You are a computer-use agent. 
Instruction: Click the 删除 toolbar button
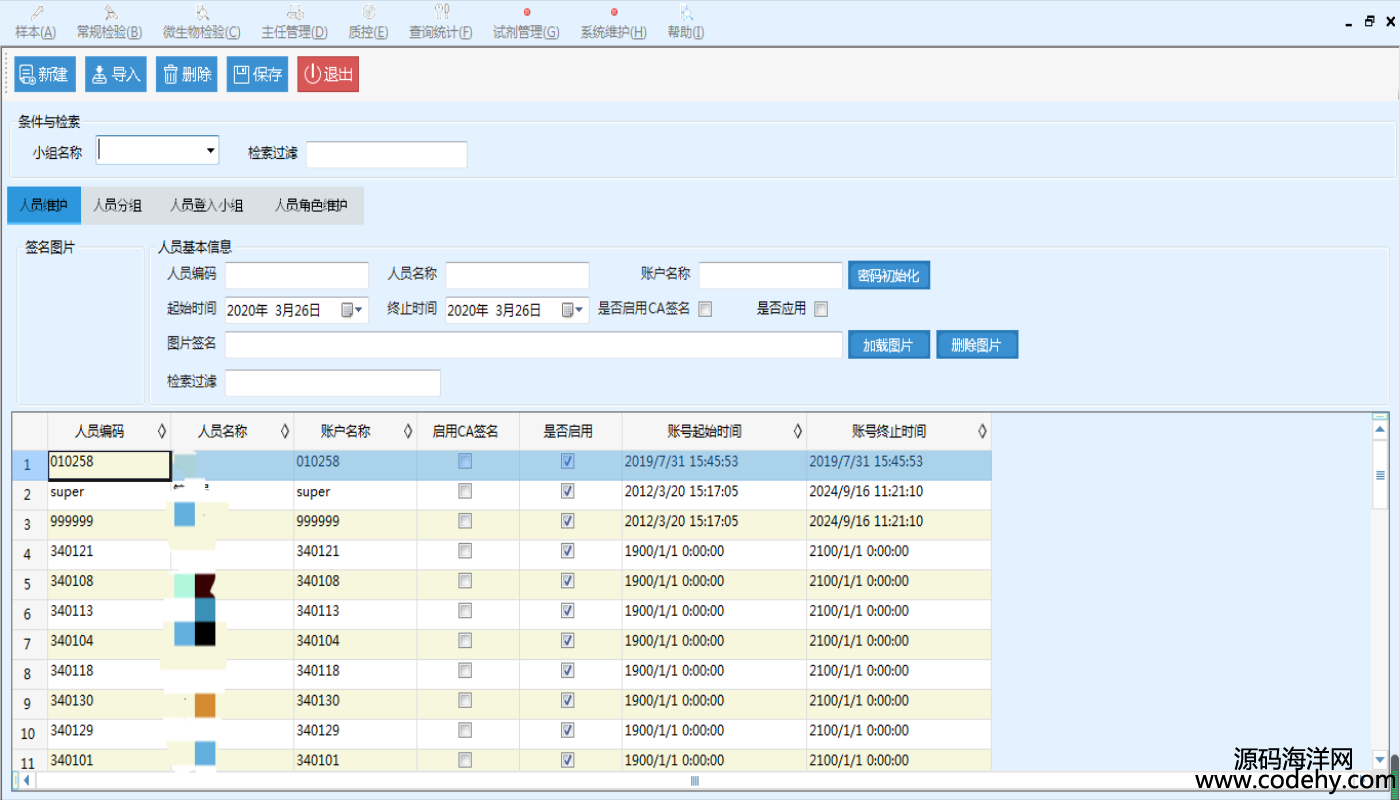[x=187, y=74]
